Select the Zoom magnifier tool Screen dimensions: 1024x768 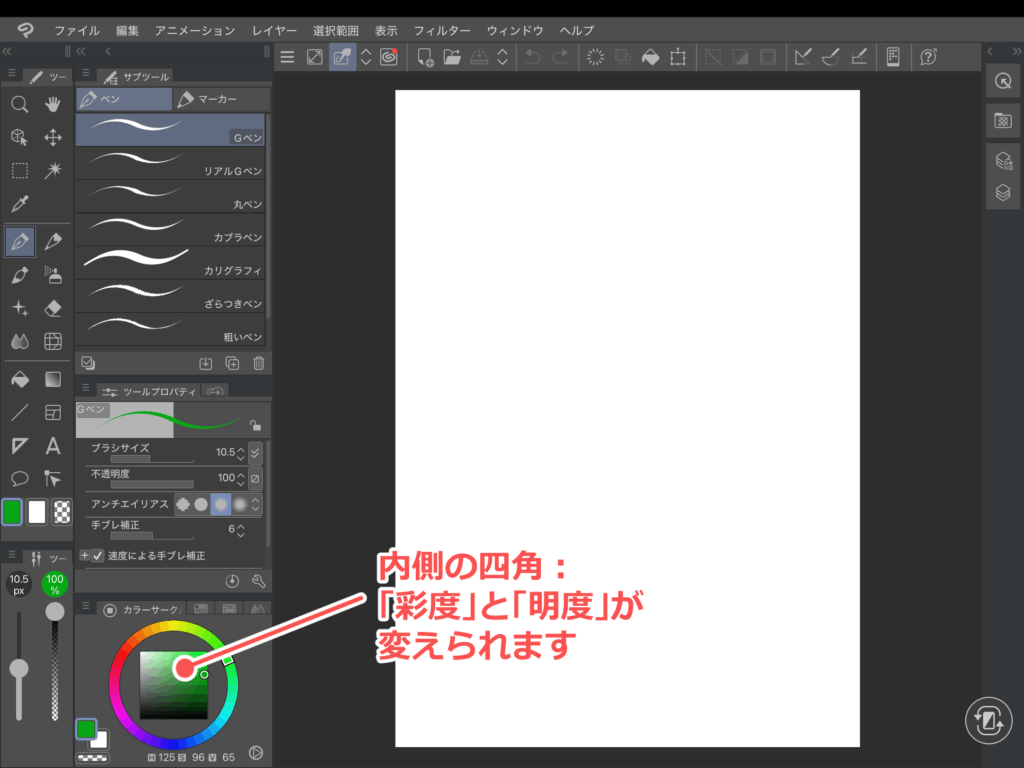pyautogui.click(x=19, y=104)
